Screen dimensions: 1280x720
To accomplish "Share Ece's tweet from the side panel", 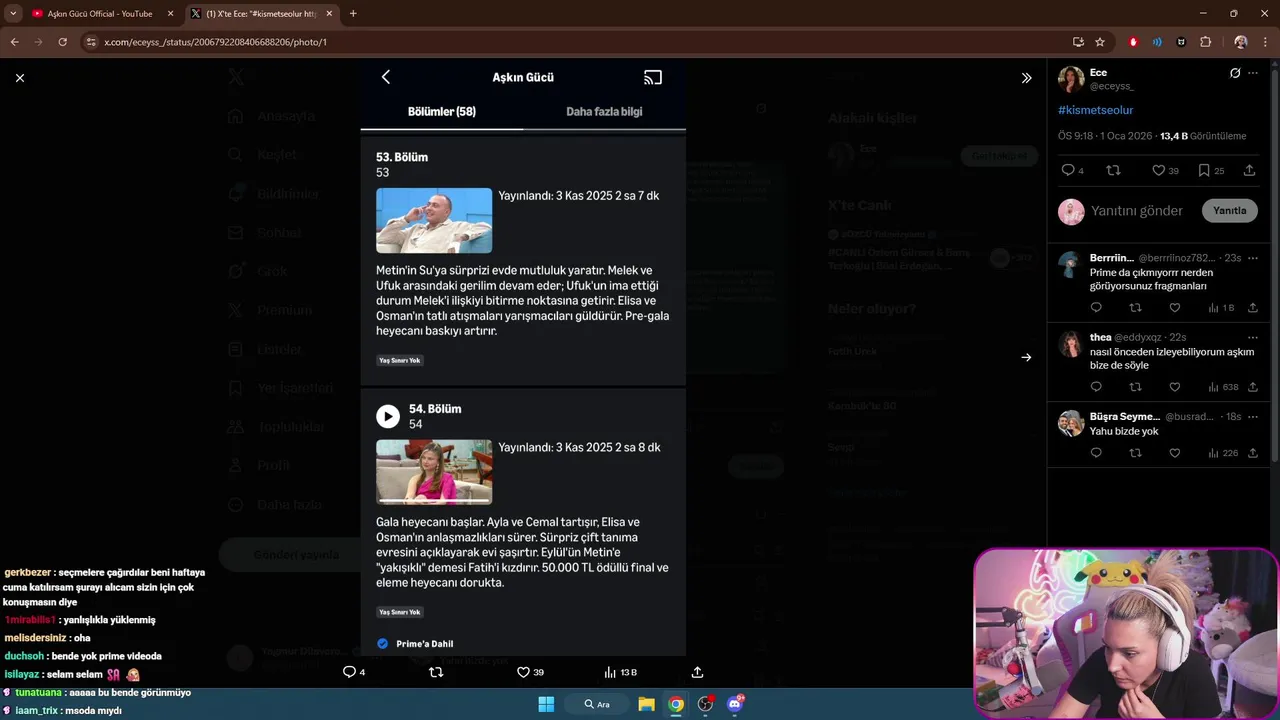I will 1249,171.
